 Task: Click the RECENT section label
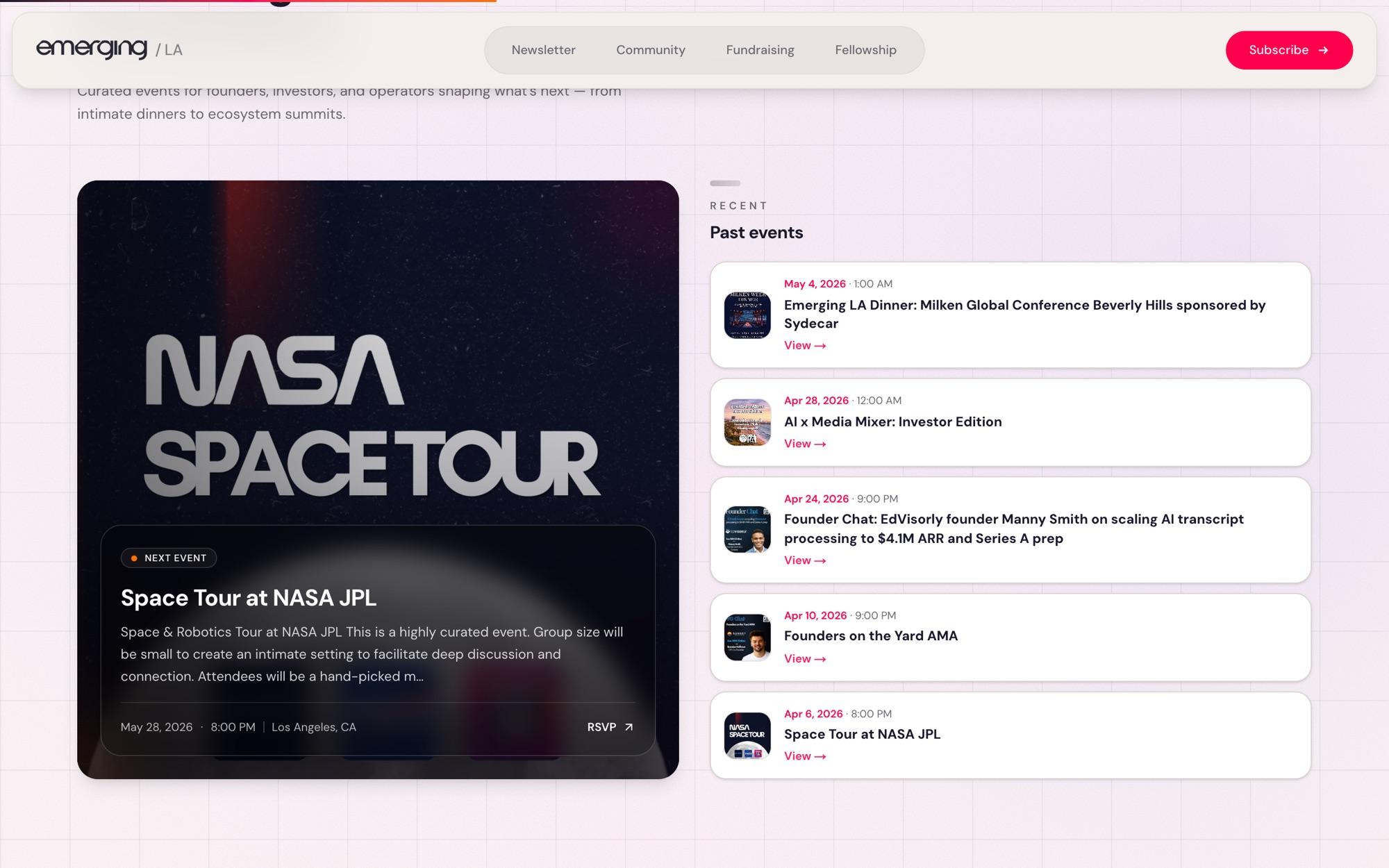(x=739, y=206)
